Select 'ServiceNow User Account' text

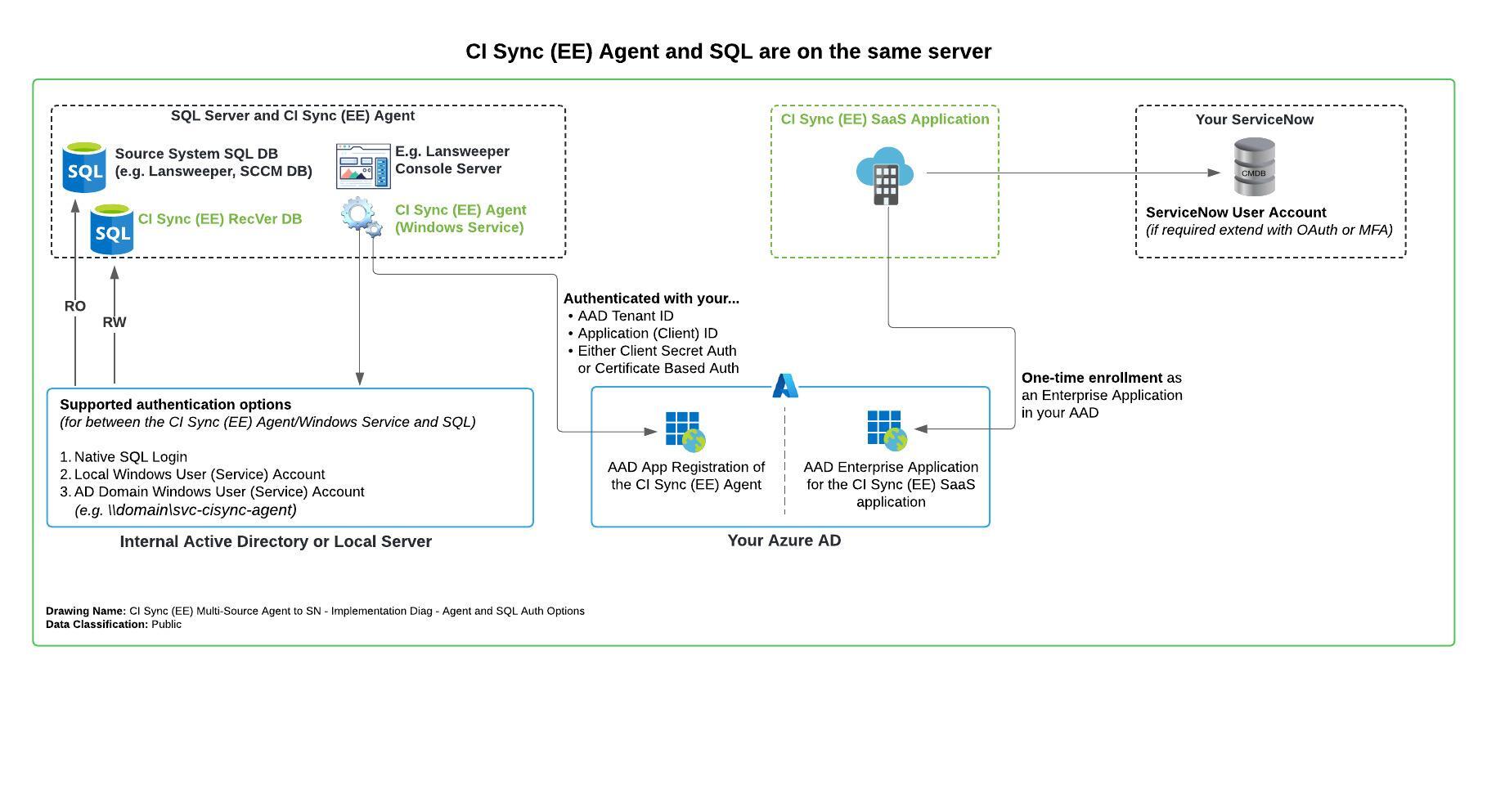click(1236, 213)
